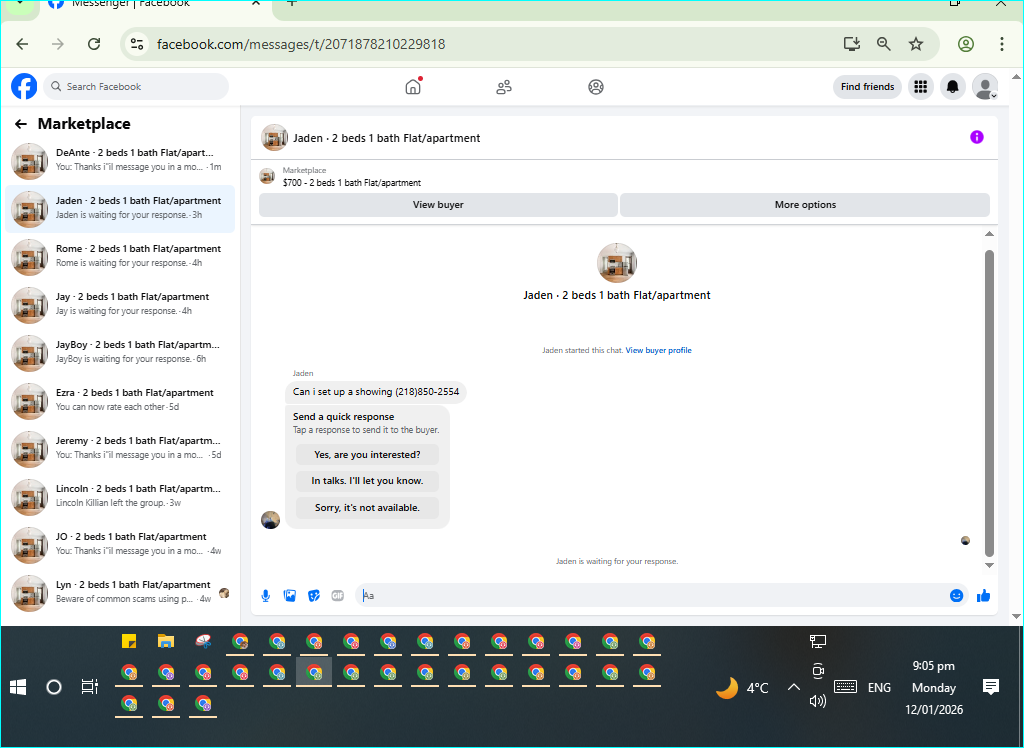Open the Jeremy conversation
The image size is (1024, 748).
[x=120, y=449]
